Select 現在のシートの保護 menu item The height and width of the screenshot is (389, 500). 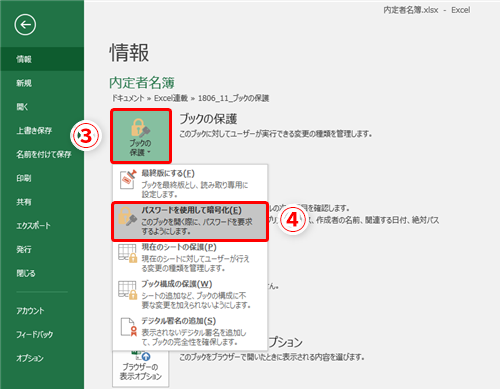click(x=190, y=257)
